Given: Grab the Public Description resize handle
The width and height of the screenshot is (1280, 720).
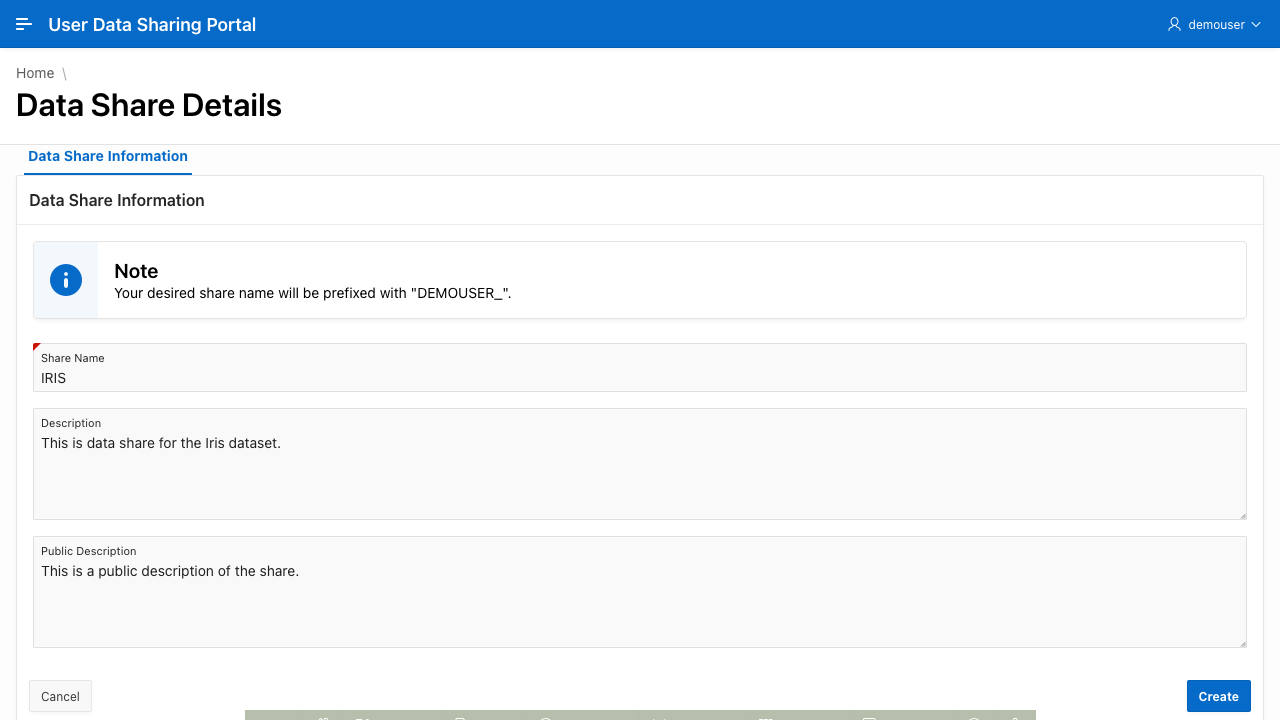Looking at the screenshot, I should pyautogui.click(x=1243, y=643).
